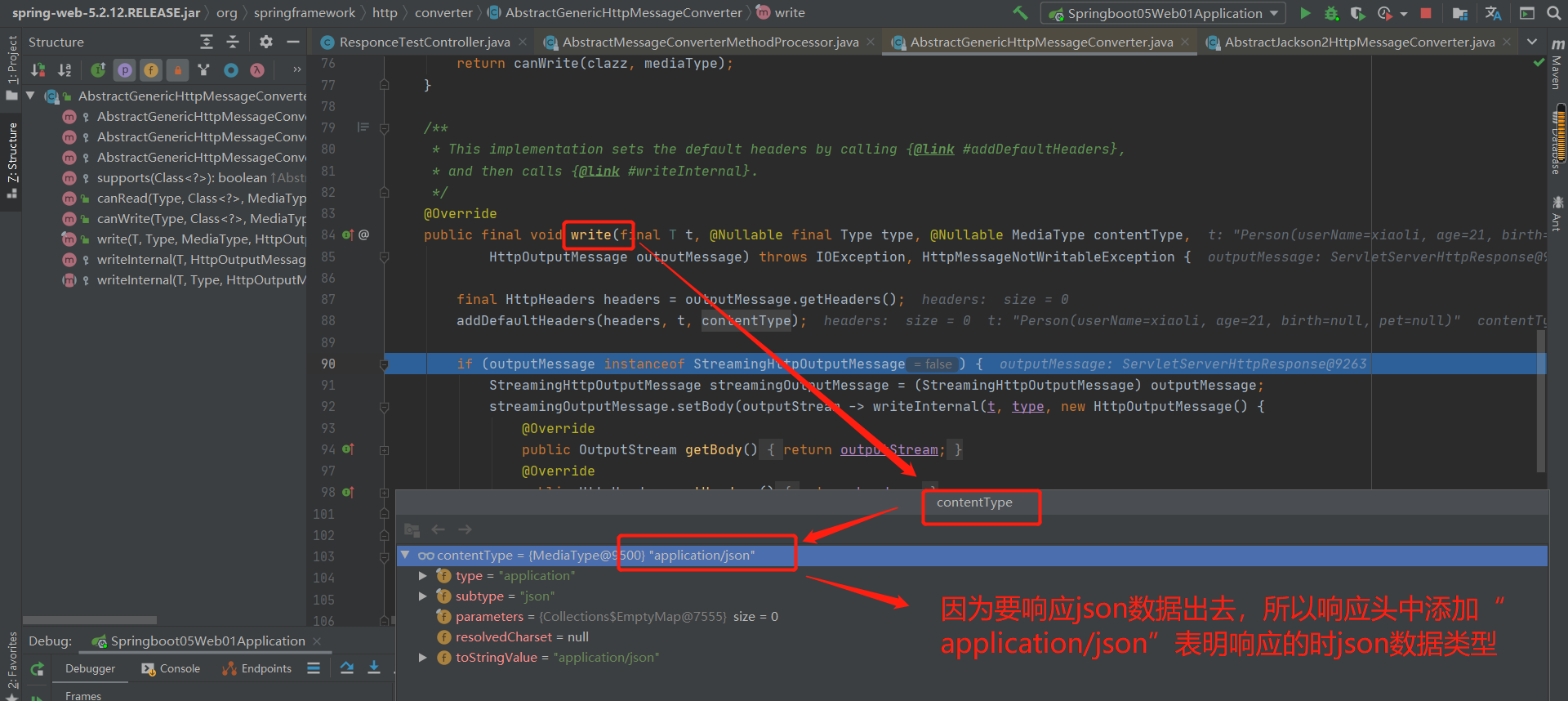Open Project Structure folder icon in toolbar
Viewport: 1568px width, 701px height.
tap(1460, 13)
